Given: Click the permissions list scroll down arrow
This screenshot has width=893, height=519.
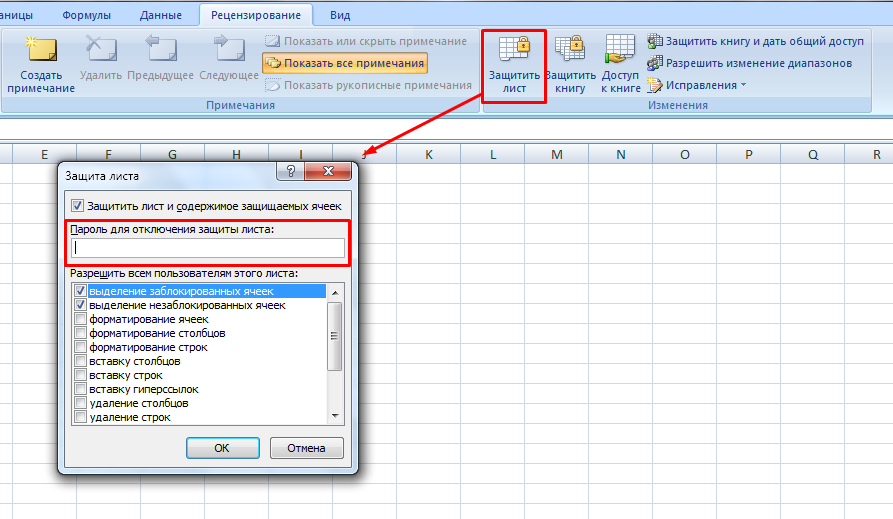Looking at the screenshot, I should coord(335,416).
